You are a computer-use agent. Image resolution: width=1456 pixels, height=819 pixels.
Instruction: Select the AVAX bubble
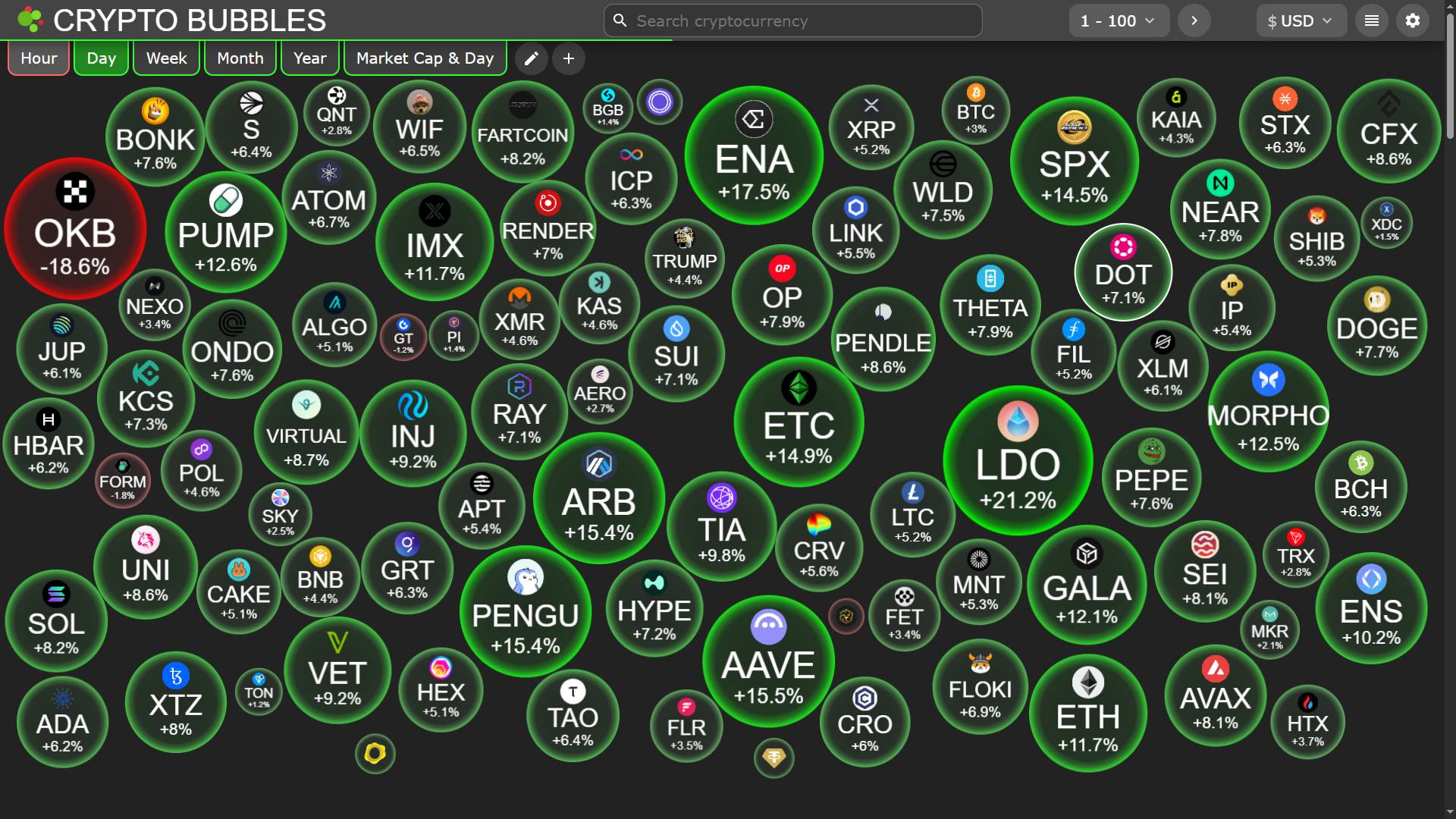(1216, 695)
